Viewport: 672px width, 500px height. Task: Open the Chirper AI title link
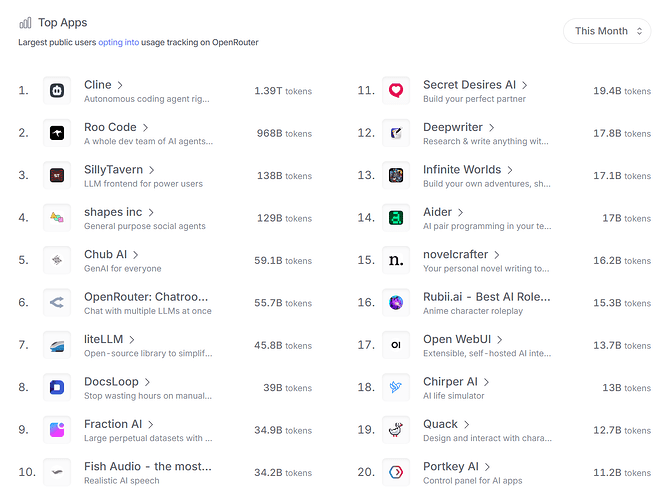[450, 382]
